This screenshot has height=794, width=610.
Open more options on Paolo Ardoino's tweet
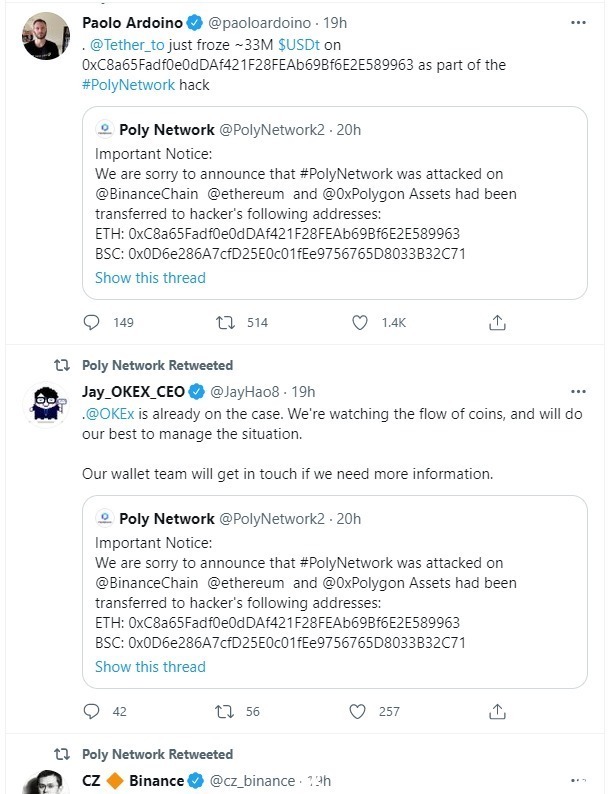click(578, 22)
